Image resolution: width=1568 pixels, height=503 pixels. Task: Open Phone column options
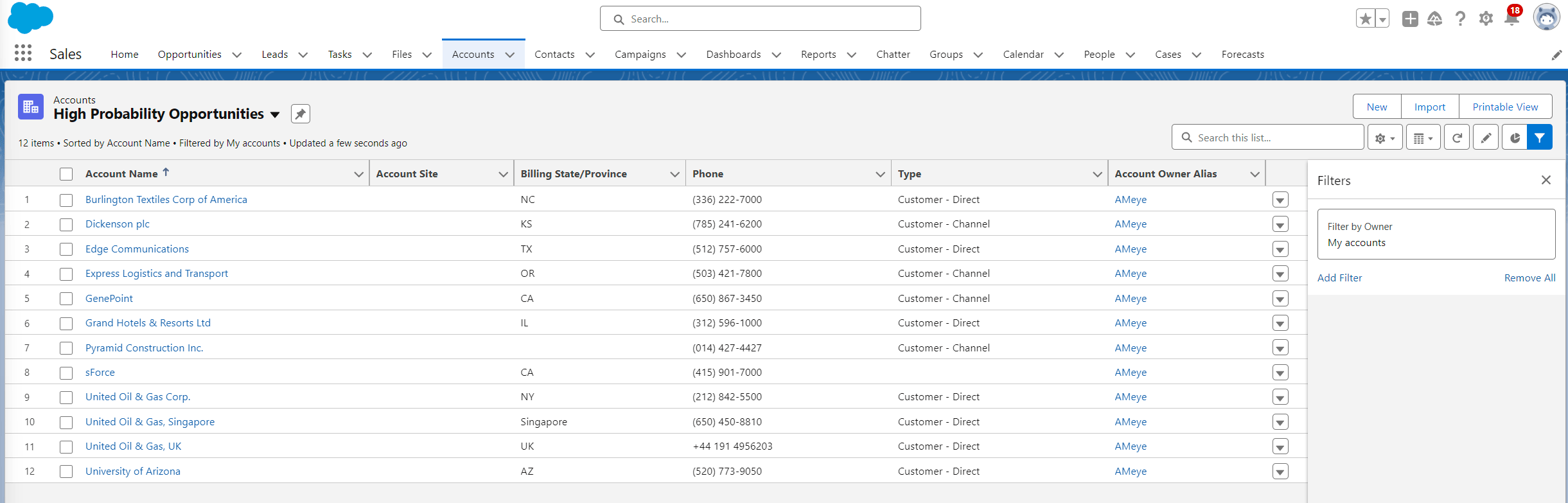(x=880, y=174)
